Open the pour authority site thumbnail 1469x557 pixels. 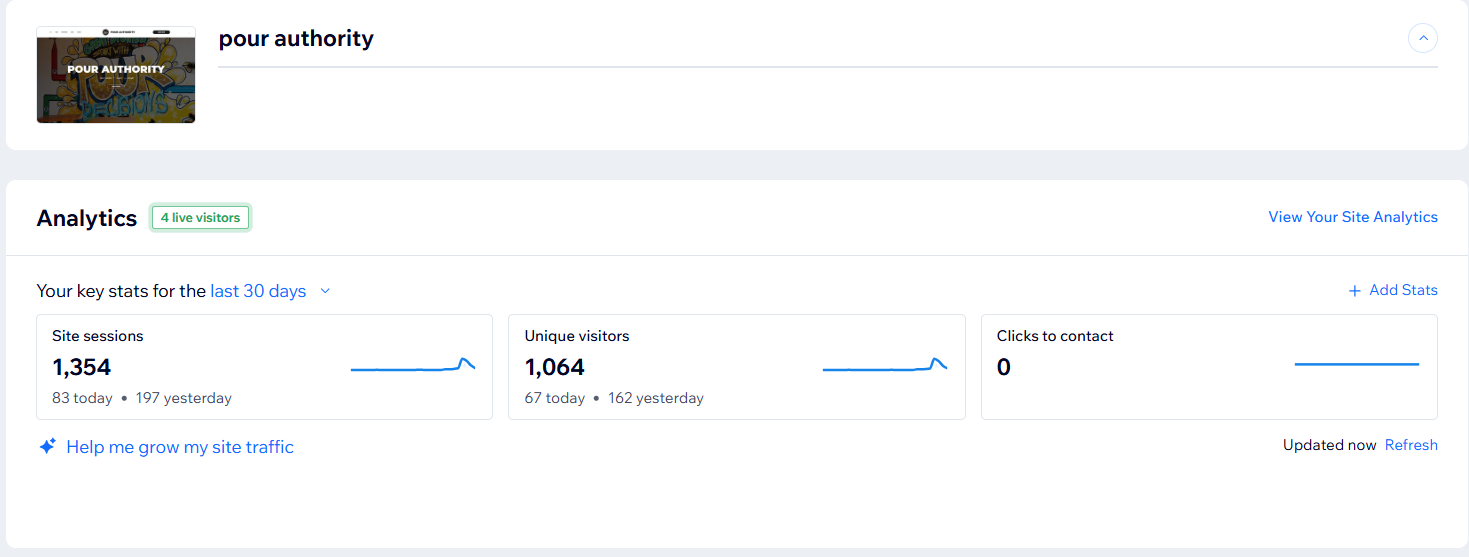[116, 75]
